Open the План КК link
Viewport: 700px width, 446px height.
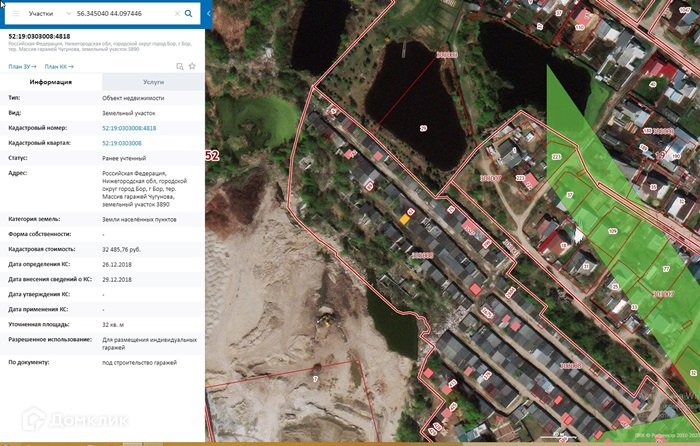pyautogui.click(x=59, y=67)
